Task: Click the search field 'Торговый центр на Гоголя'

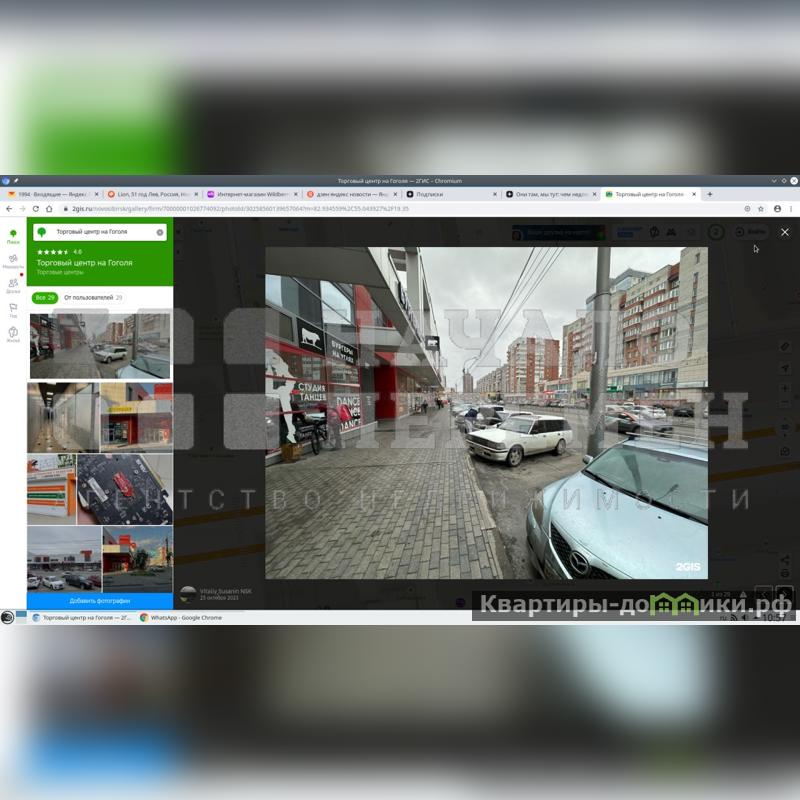Action: (x=95, y=232)
